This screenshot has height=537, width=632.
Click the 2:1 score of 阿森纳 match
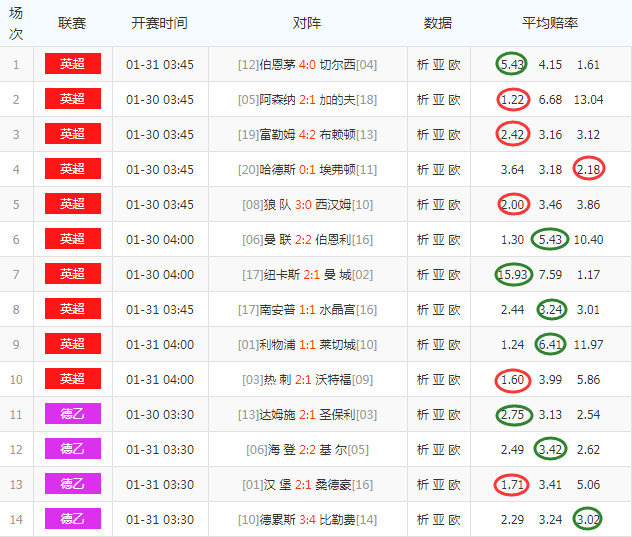coord(307,100)
